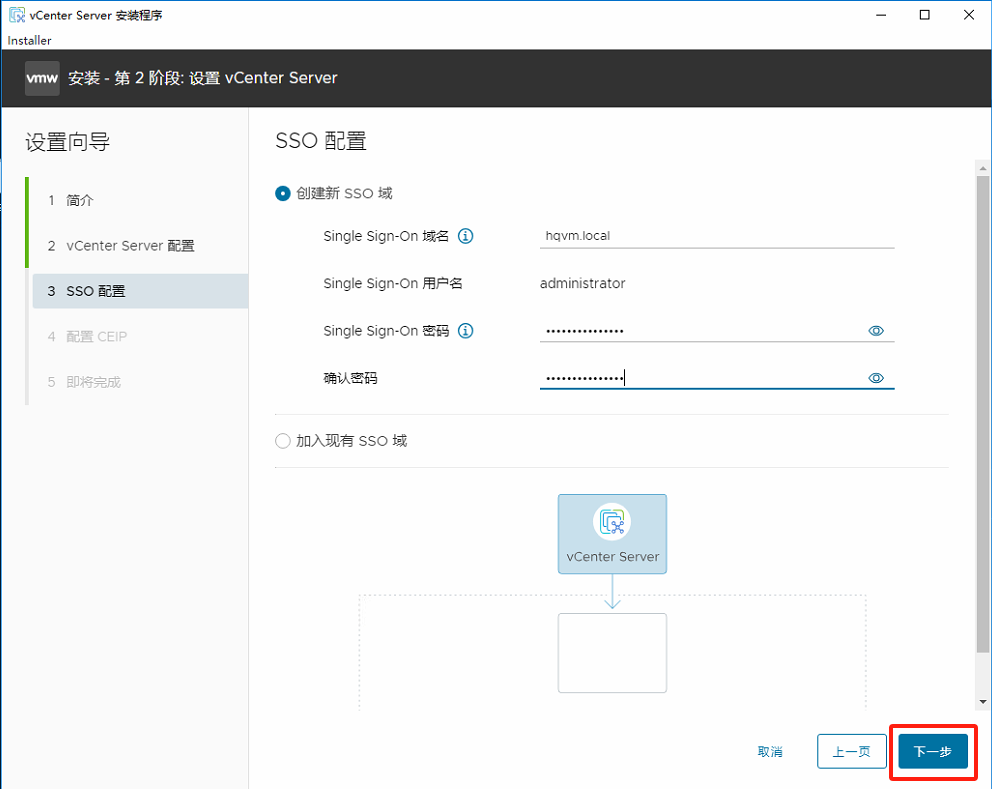This screenshot has height=789, width=992.
Task: Click the 设置向导 sidebar heading
Action: [x=68, y=142]
